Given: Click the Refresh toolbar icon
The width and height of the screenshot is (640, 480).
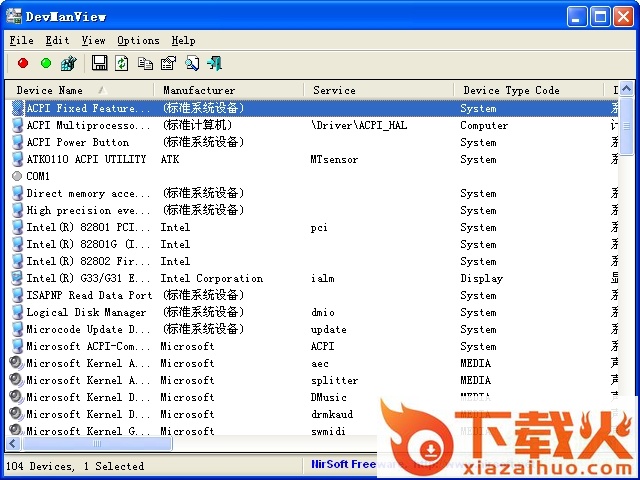Looking at the screenshot, I should tap(122, 63).
